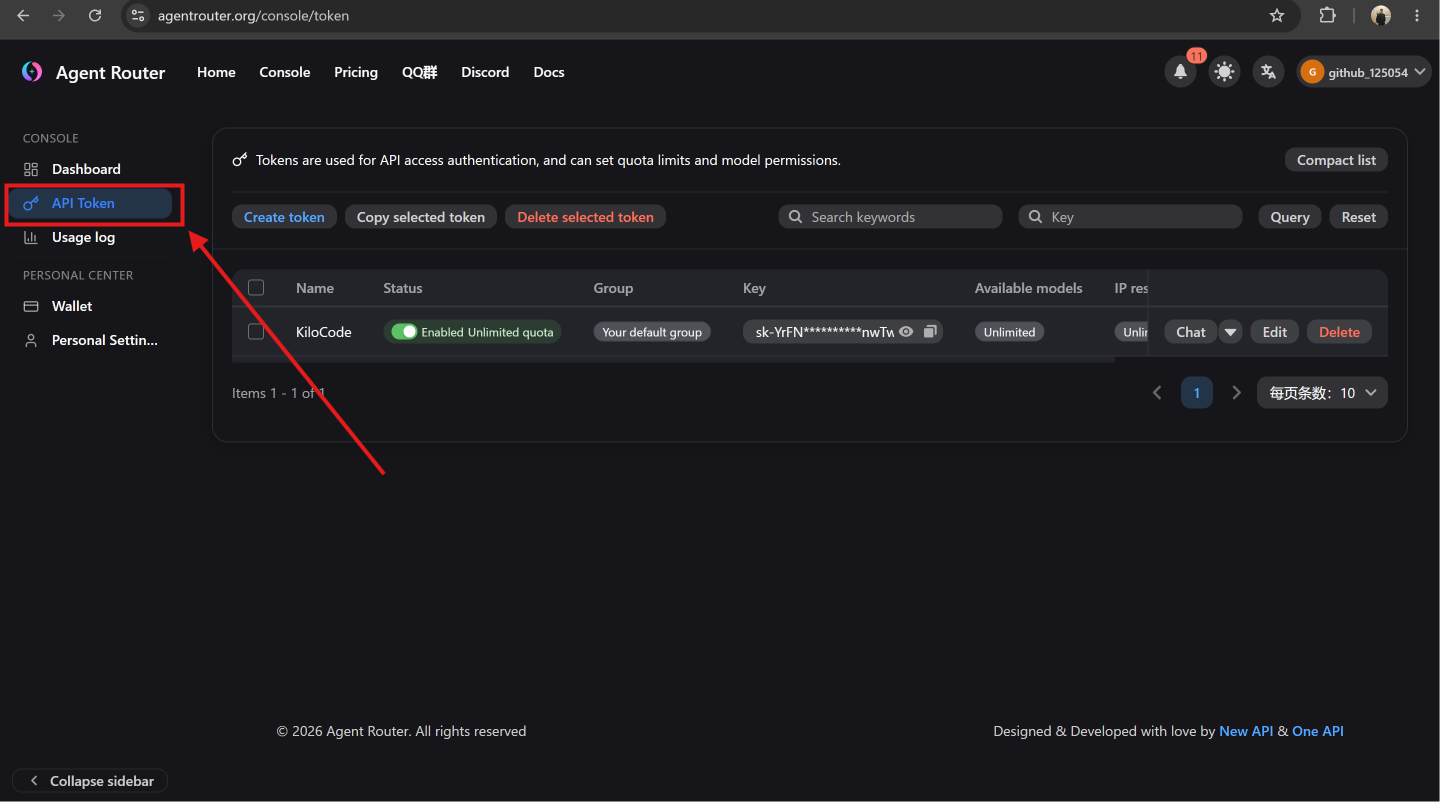The width and height of the screenshot is (1440, 802).
Task: Open the browser extensions puzzle icon
Action: 1327,16
